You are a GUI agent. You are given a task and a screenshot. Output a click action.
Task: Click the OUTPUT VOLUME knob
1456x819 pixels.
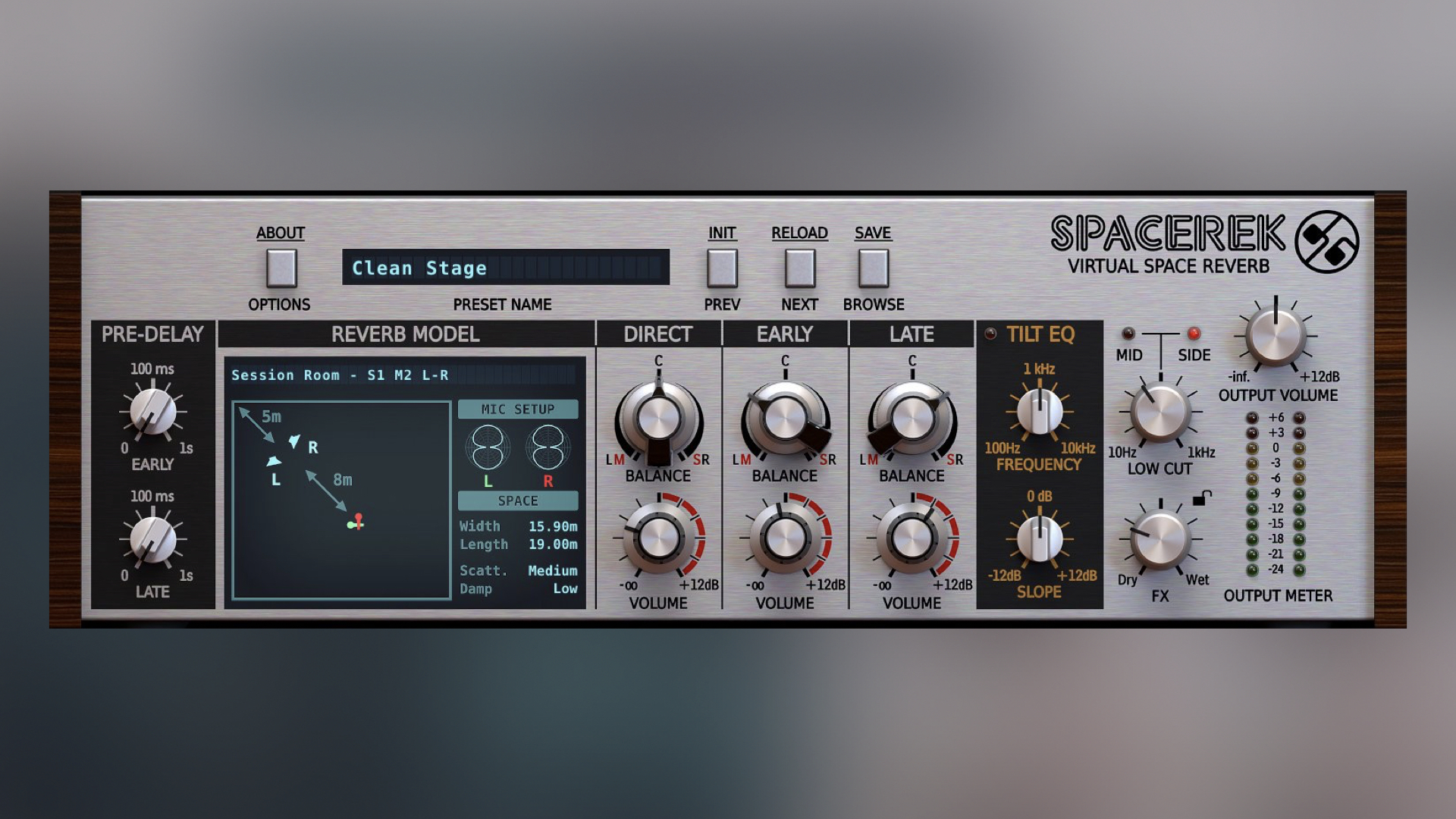click(1276, 335)
